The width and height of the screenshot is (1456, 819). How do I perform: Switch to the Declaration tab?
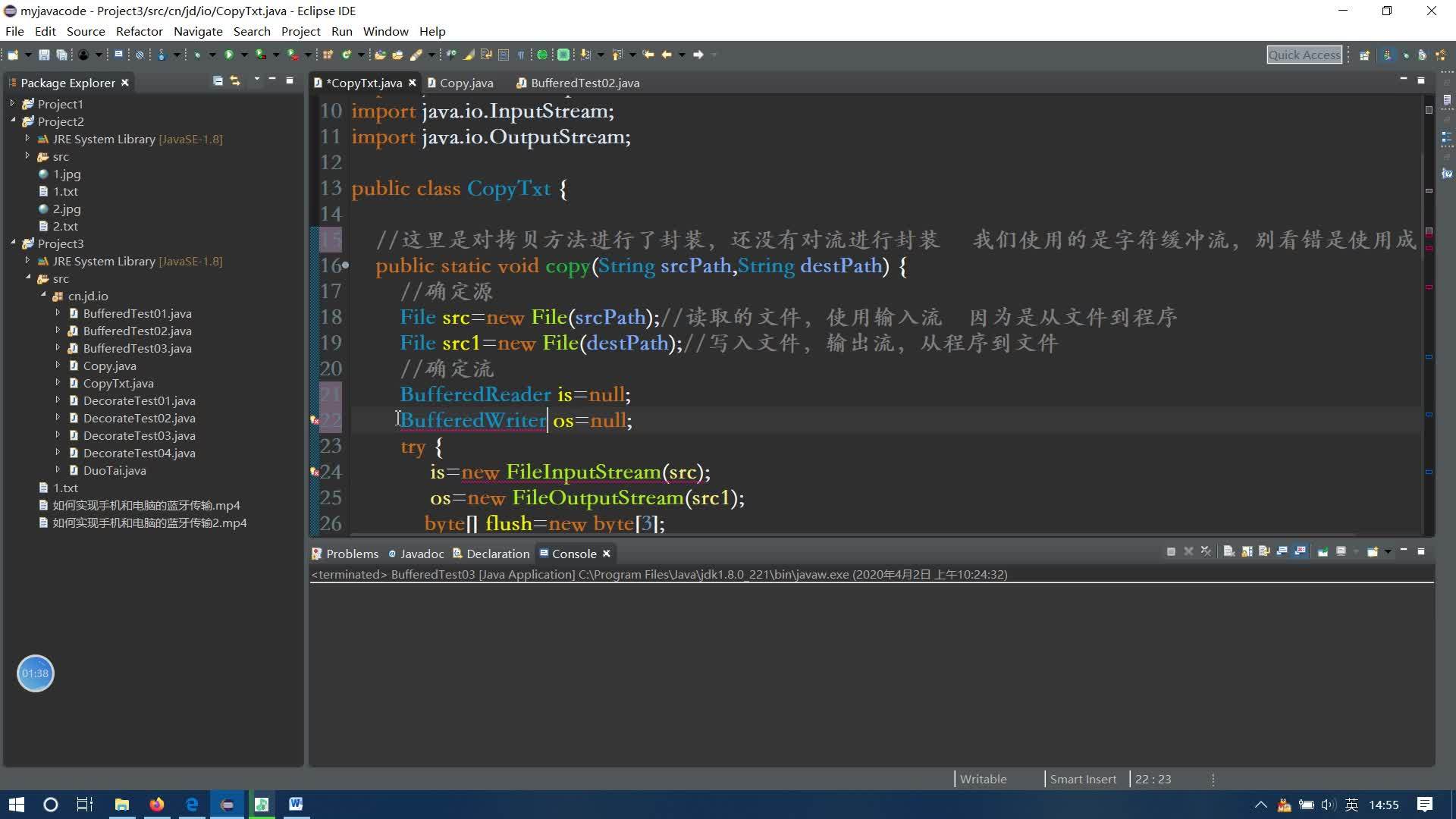tap(491, 554)
